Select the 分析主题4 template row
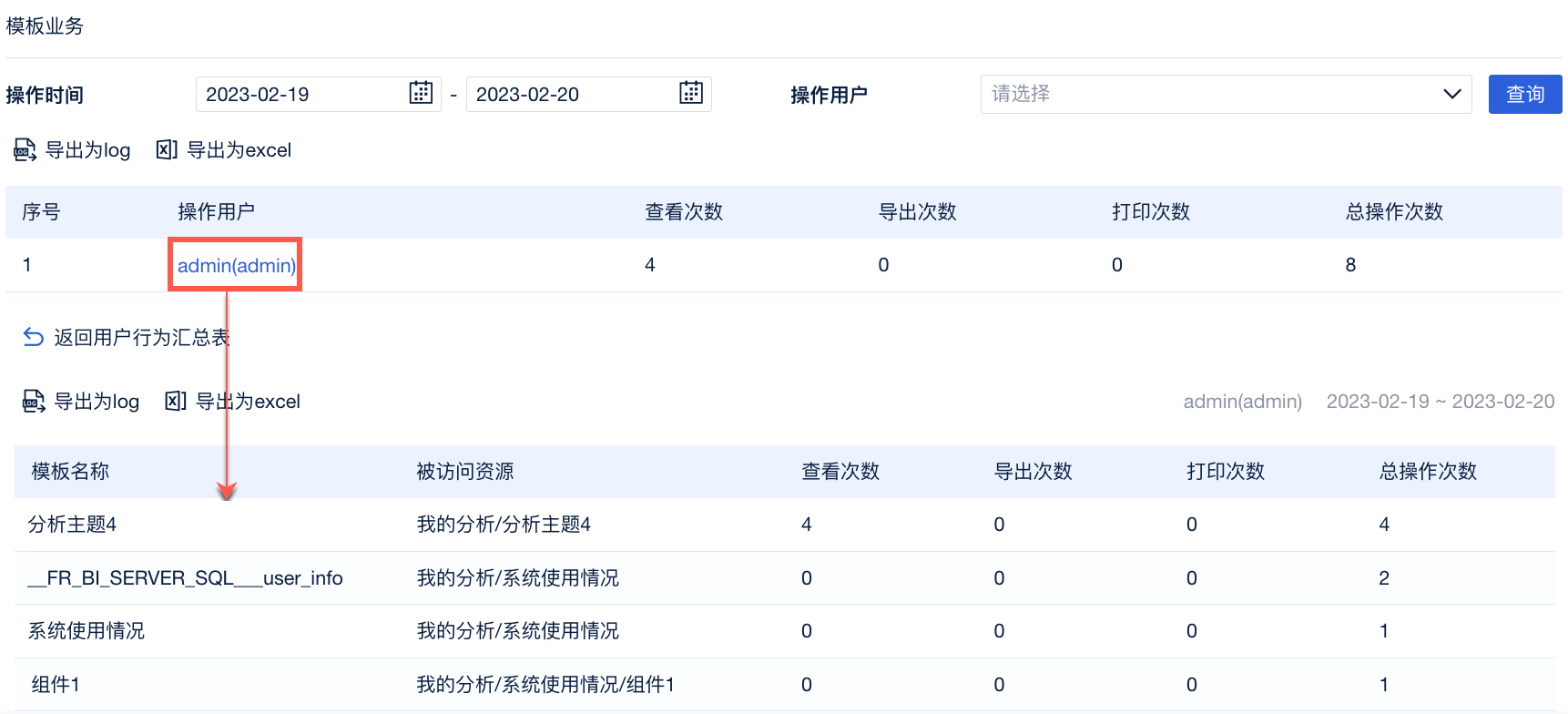1568x714 pixels. click(73, 525)
